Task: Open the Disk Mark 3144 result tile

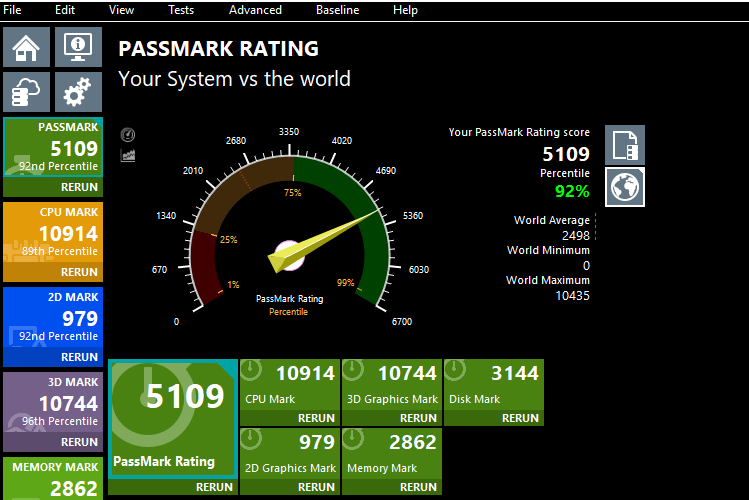Action: pos(494,385)
